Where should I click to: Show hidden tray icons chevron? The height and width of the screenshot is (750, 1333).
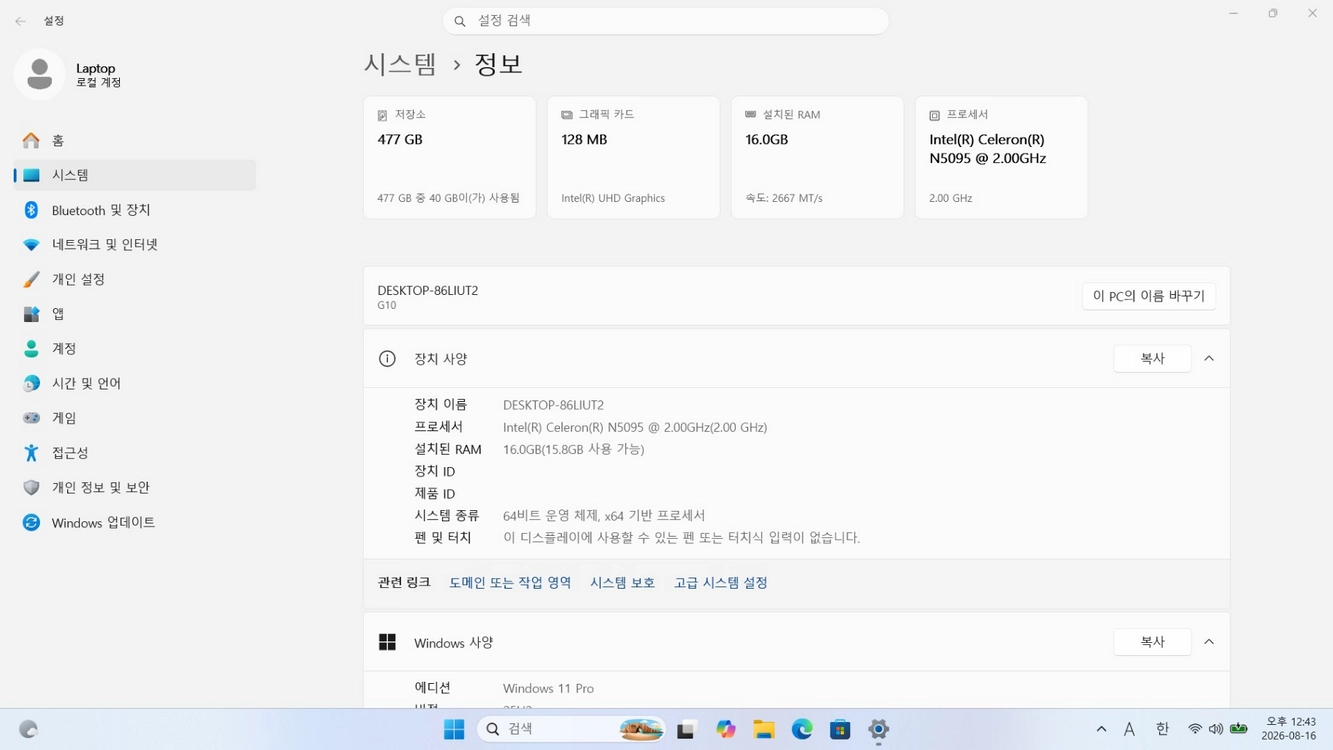(1101, 730)
